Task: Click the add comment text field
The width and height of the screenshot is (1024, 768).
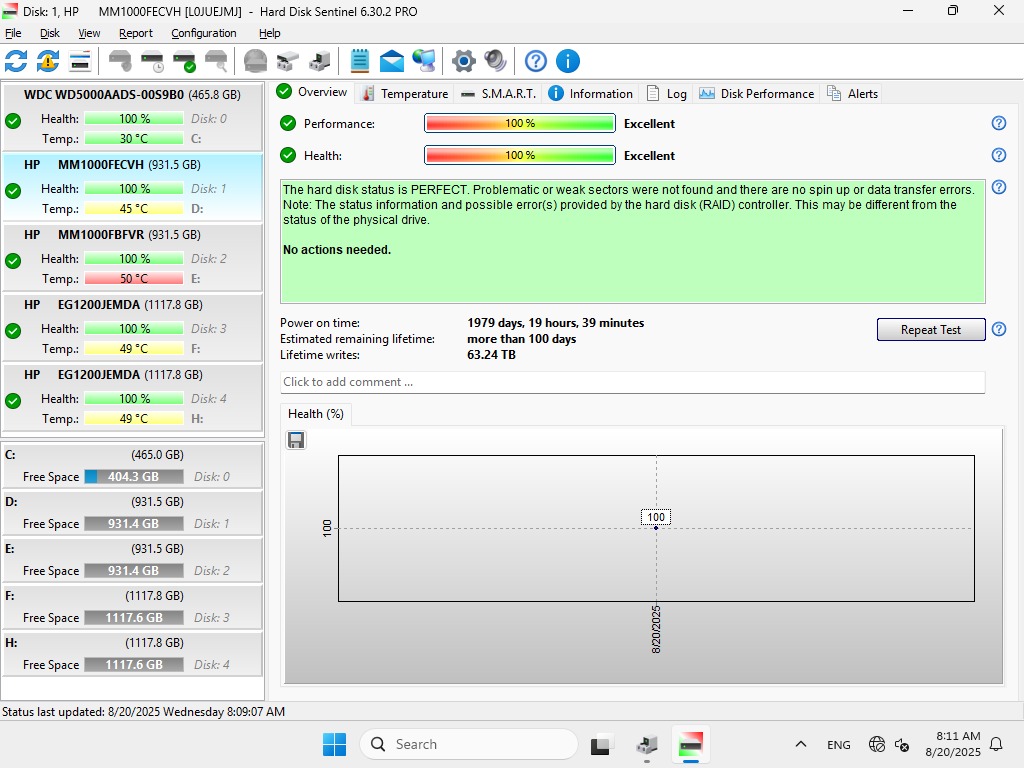Action: (x=632, y=382)
